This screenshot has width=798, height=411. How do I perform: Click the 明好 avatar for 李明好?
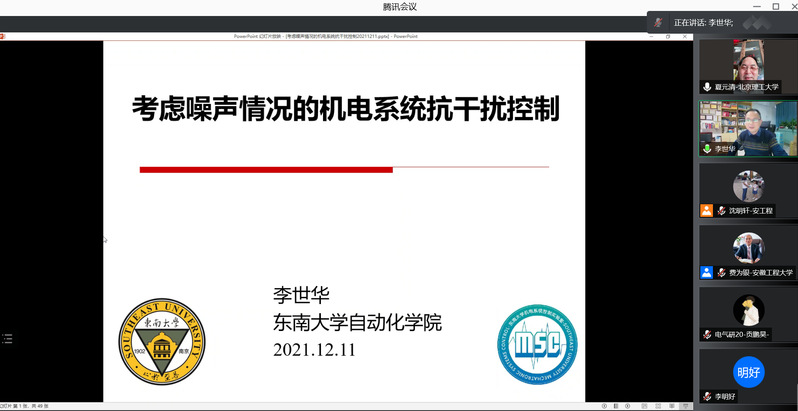point(747,372)
